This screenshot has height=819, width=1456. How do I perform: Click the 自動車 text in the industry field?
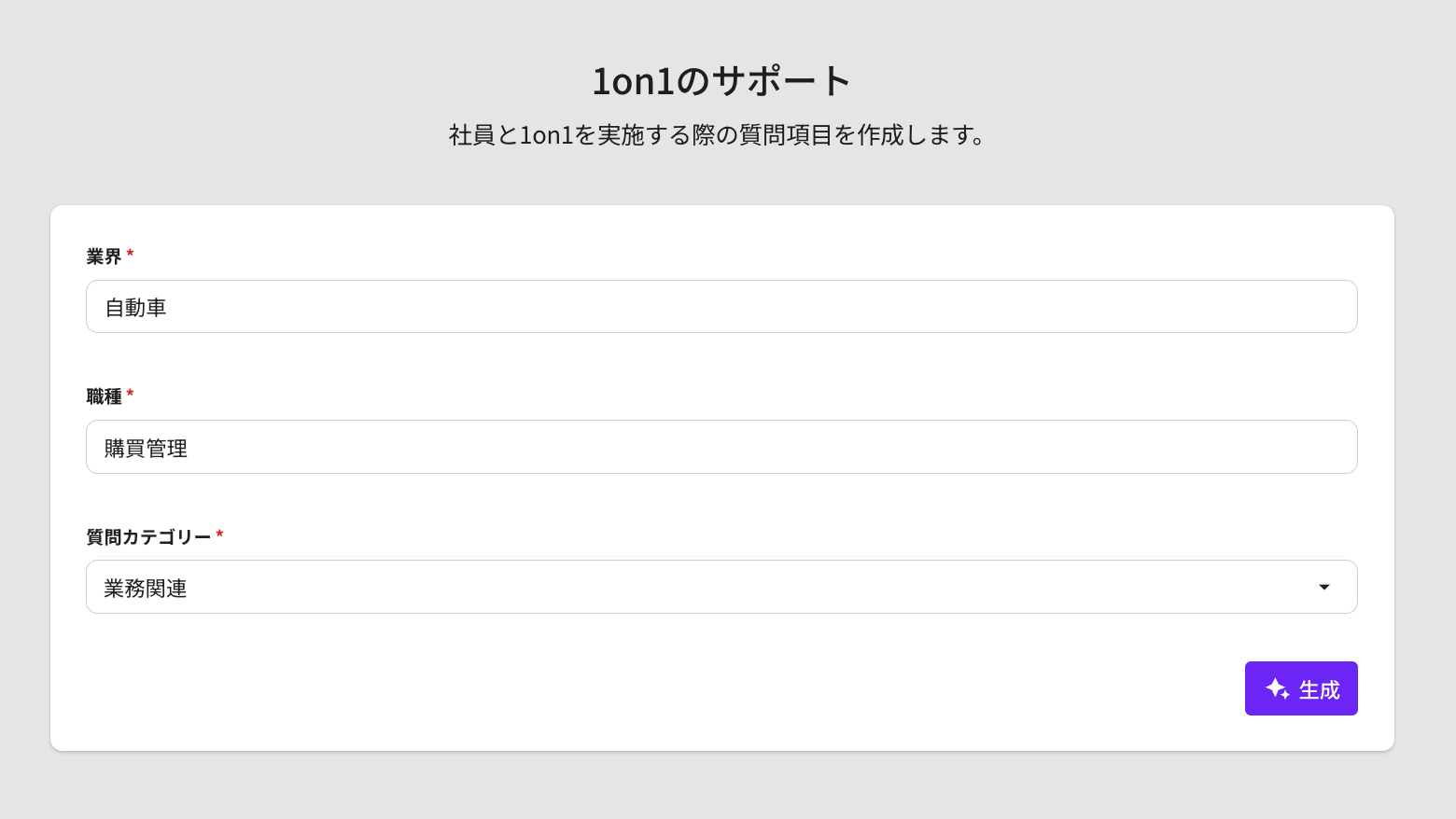click(135, 308)
